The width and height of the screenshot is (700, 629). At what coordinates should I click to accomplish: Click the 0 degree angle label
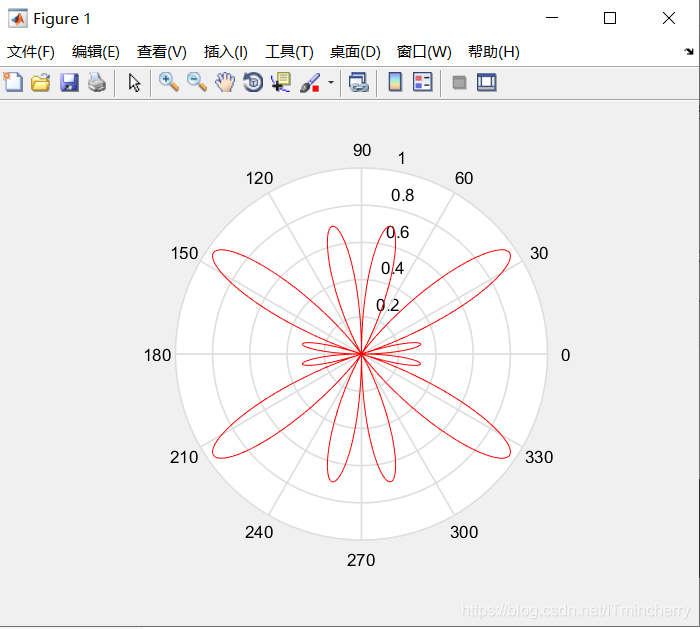(x=565, y=355)
